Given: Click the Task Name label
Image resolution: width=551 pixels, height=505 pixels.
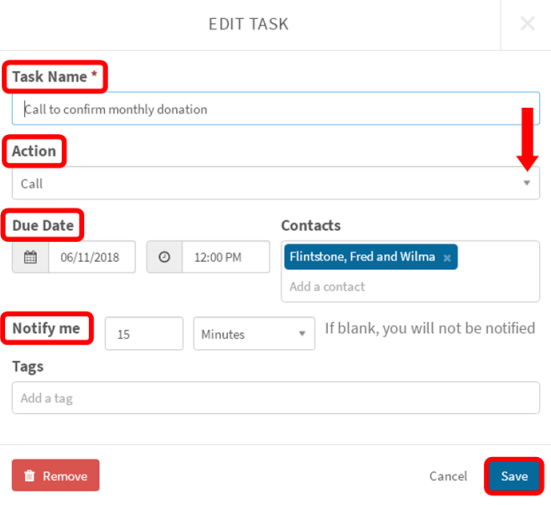Looking at the screenshot, I should 54,77.
